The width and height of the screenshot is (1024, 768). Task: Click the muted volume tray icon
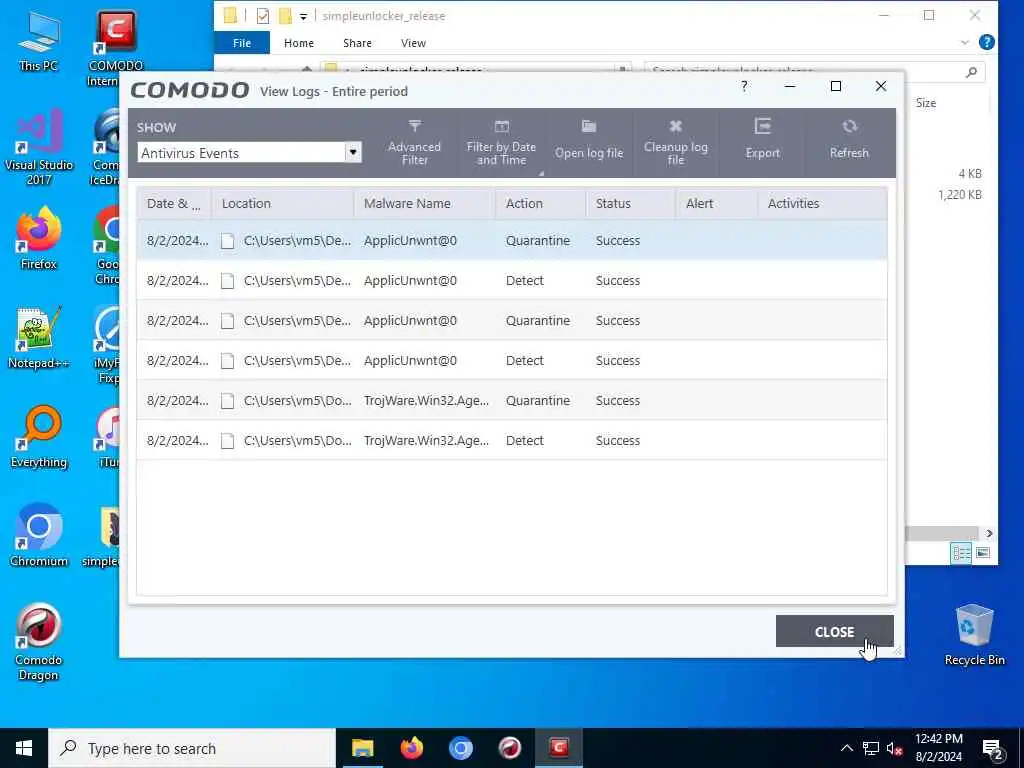click(894, 748)
